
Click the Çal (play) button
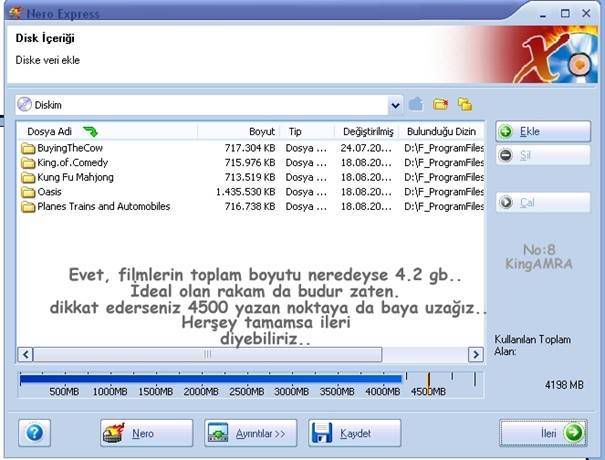[x=543, y=202]
